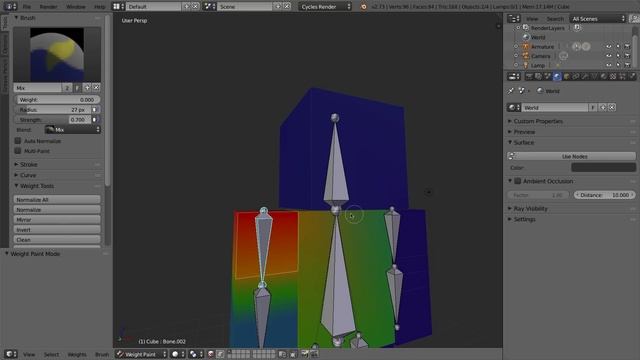Add a new screen layout next to Default

pyautogui.click(x=187, y=7)
